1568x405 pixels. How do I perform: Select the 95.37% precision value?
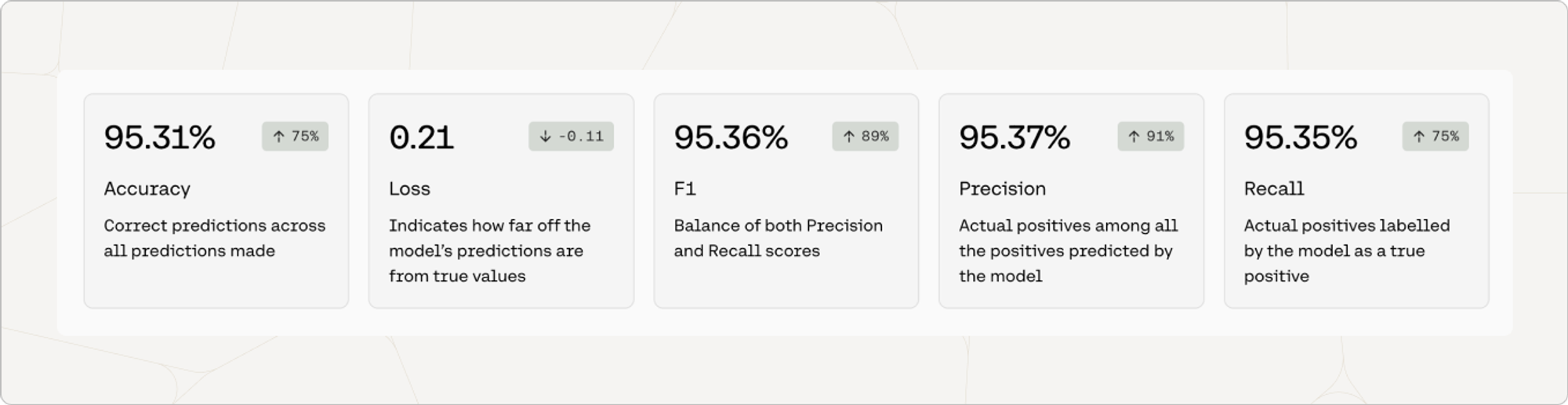click(x=1014, y=137)
